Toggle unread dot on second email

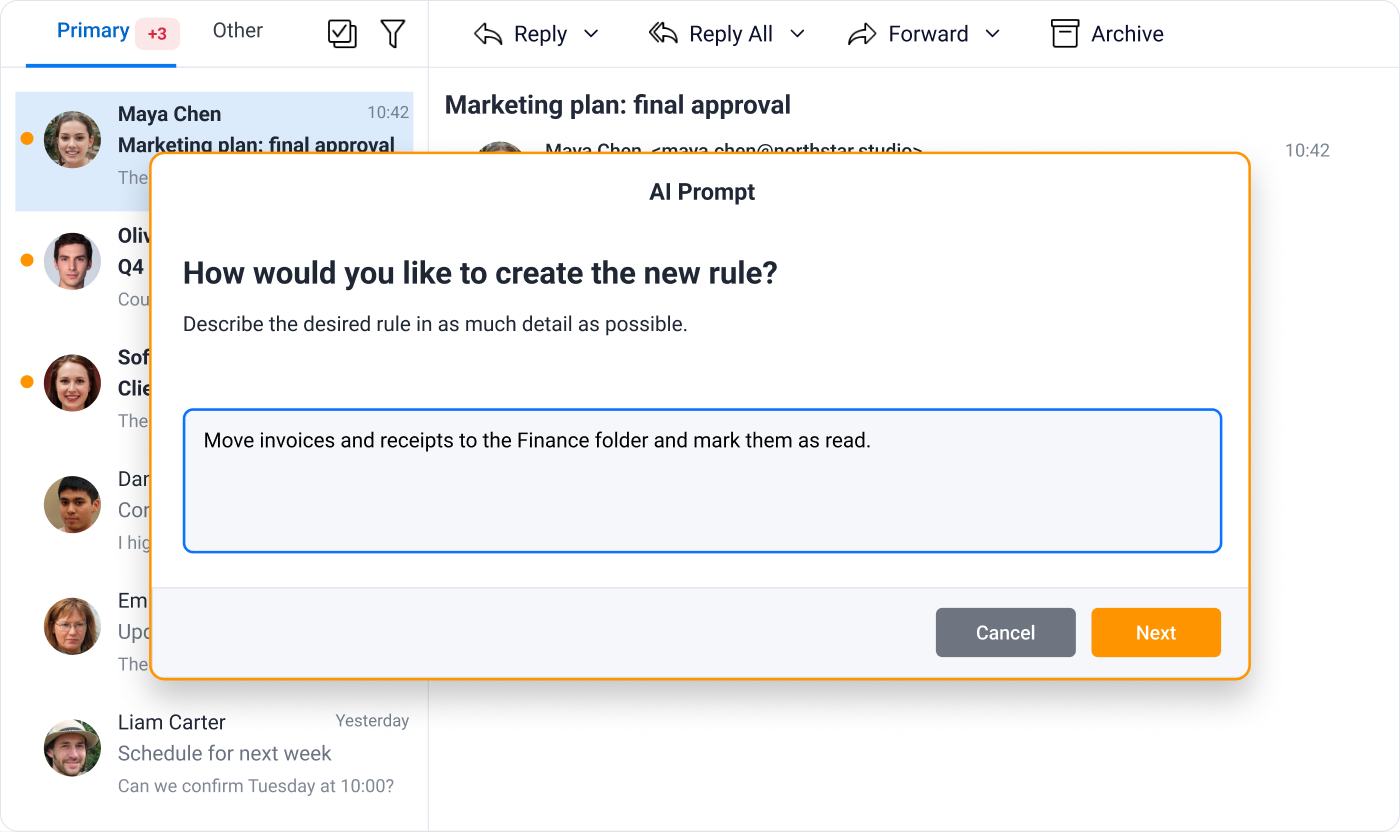(27, 260)
